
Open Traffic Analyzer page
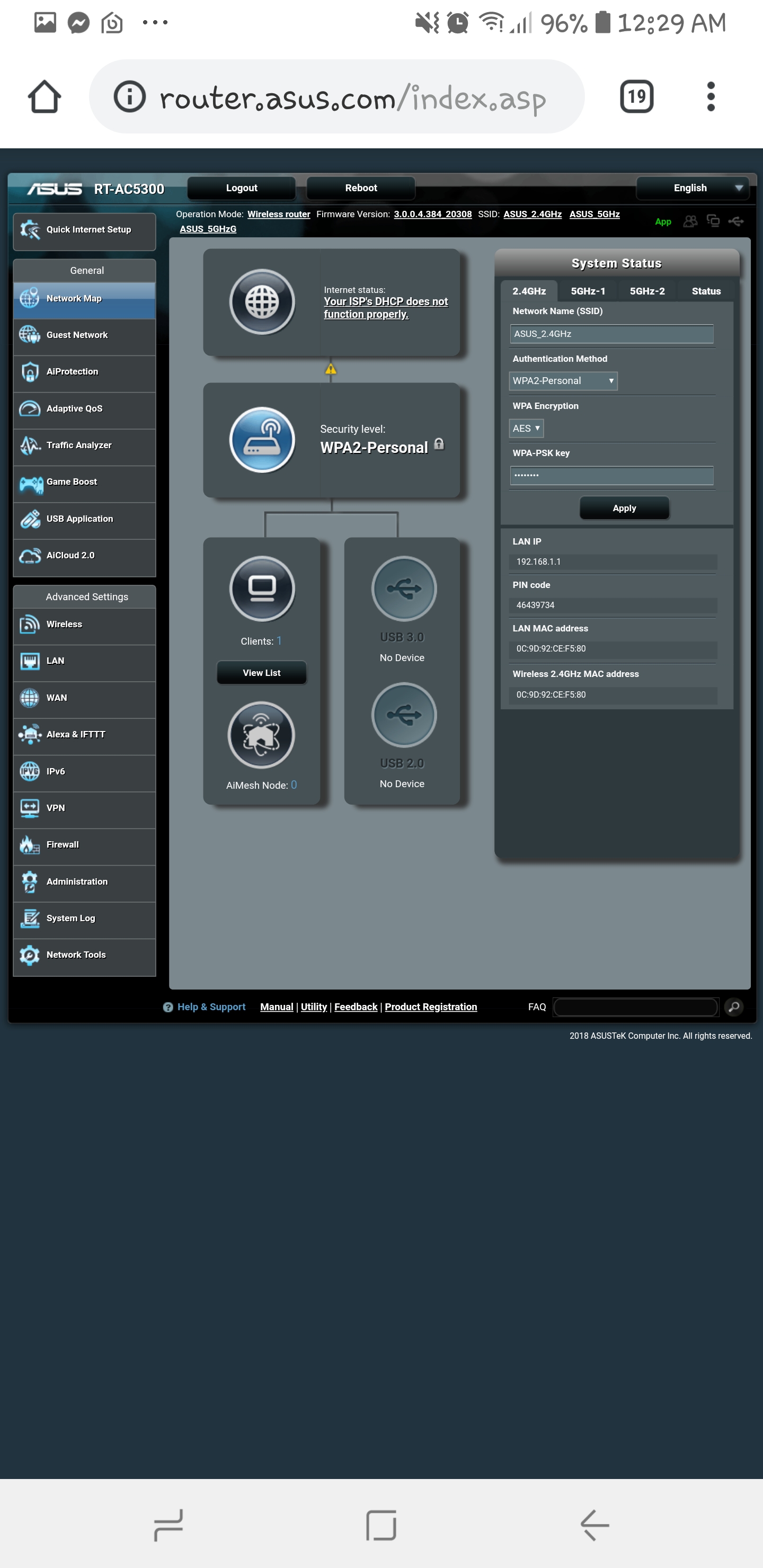[85, 446]
